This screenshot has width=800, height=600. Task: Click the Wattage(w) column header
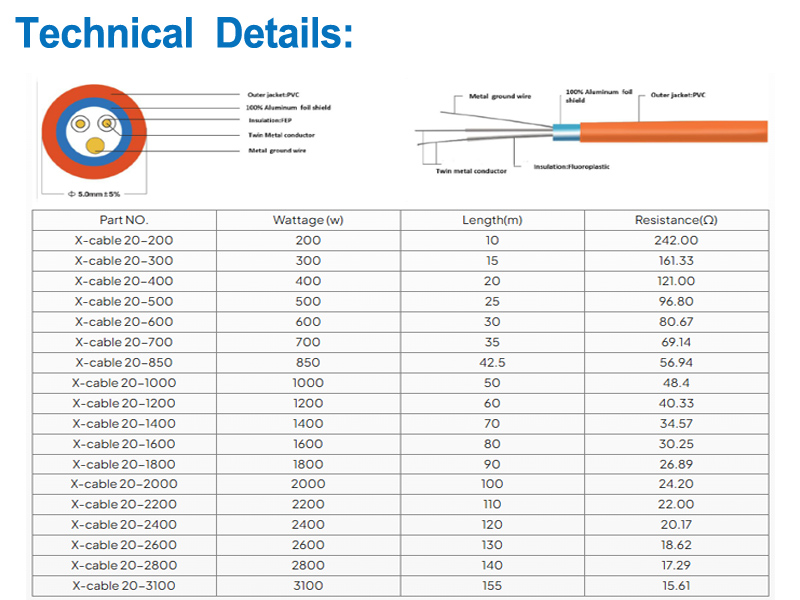(308, 220)
